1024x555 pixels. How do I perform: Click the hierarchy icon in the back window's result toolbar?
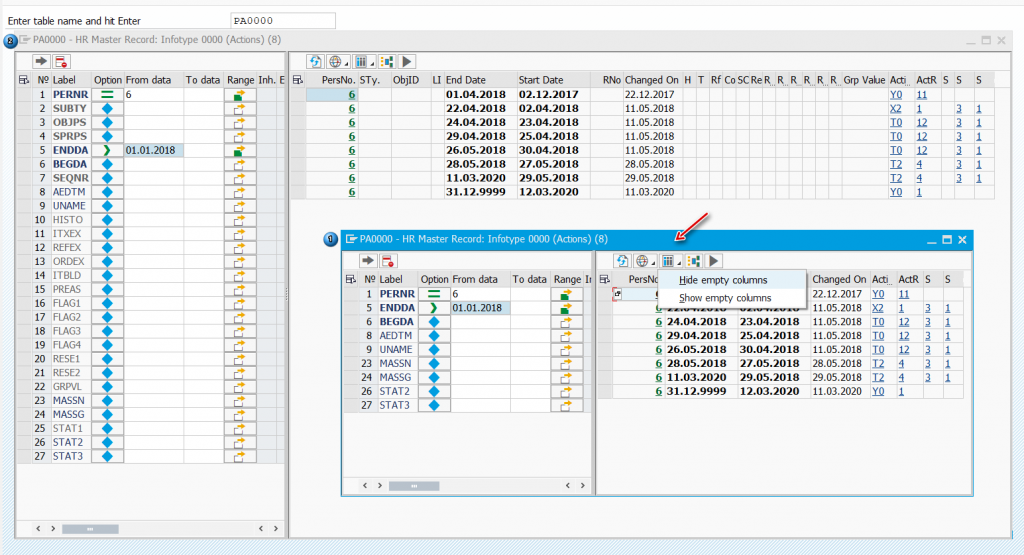[387, 61]
